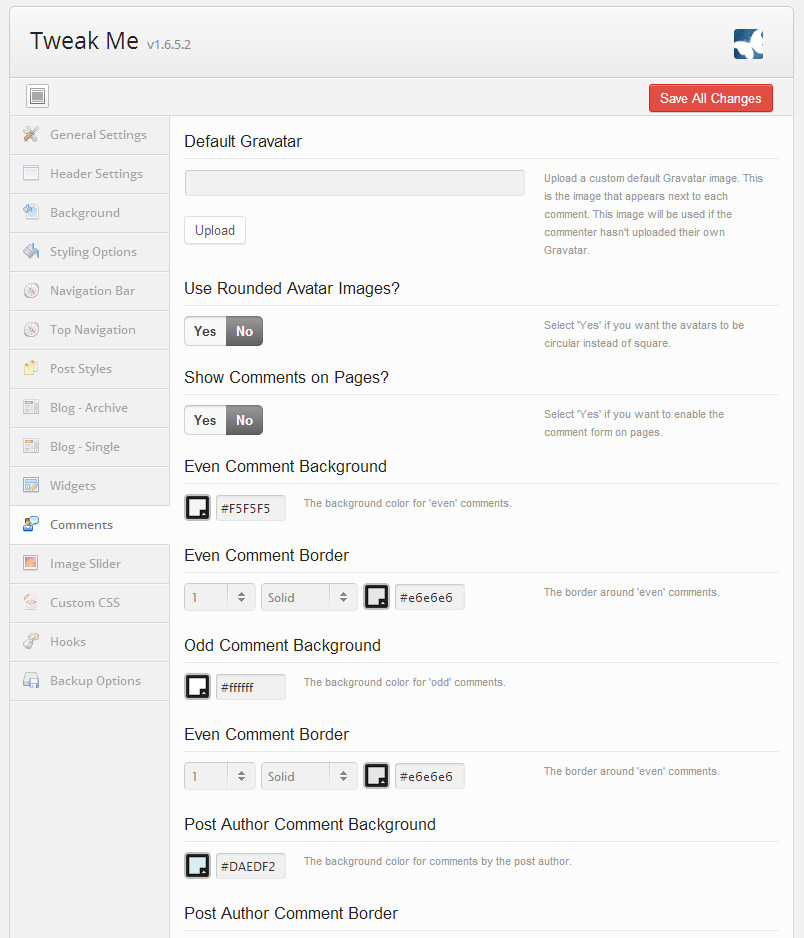Open the Post Author Comment Background color swatch
The image size is (804, 938).
(198, 865)
